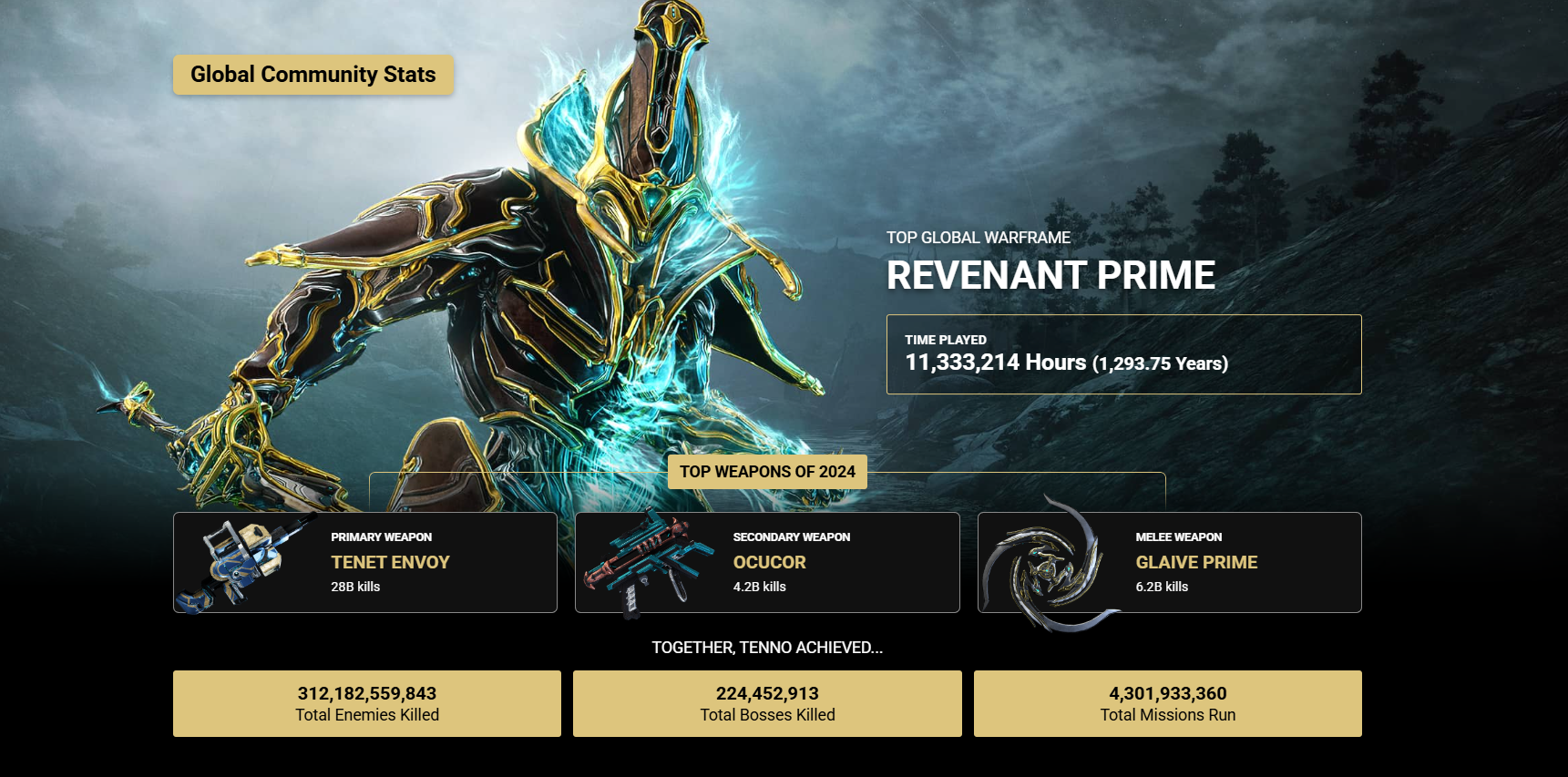Select the Global Community Stats badge
This screenshot has width=1568, height=777.
[x=313, y=75]
